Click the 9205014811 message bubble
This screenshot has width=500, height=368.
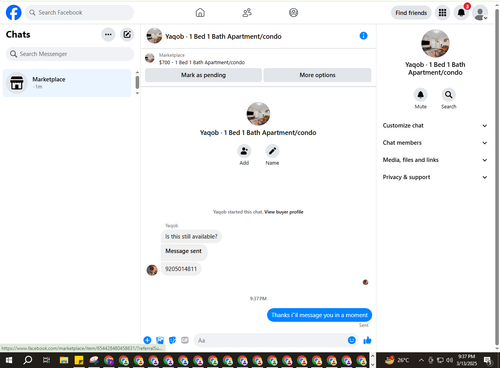pyautogui.click(x=181, y=269)
